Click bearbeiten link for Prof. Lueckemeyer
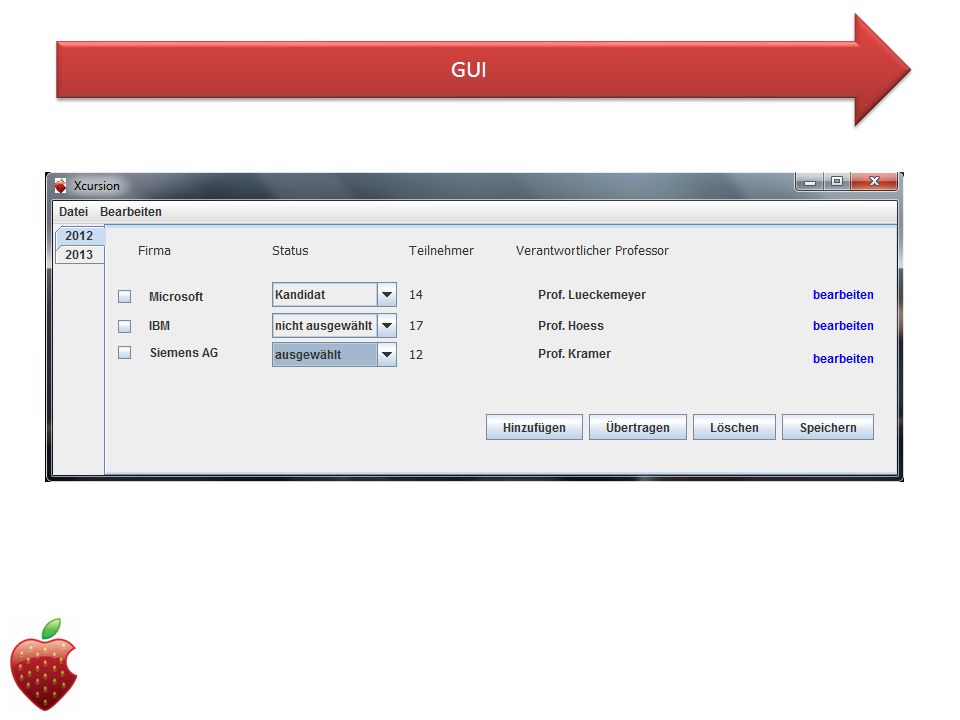Image resolution: width=960 pixels, height=720 pixels. click(843, 294)
